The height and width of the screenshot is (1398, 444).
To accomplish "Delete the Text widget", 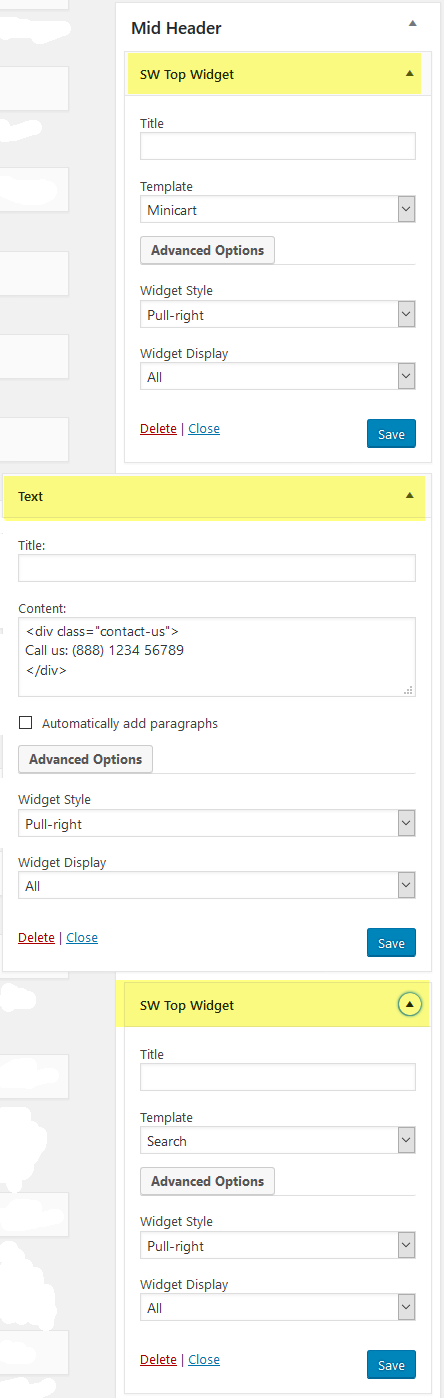I will (x=36, y=938).
